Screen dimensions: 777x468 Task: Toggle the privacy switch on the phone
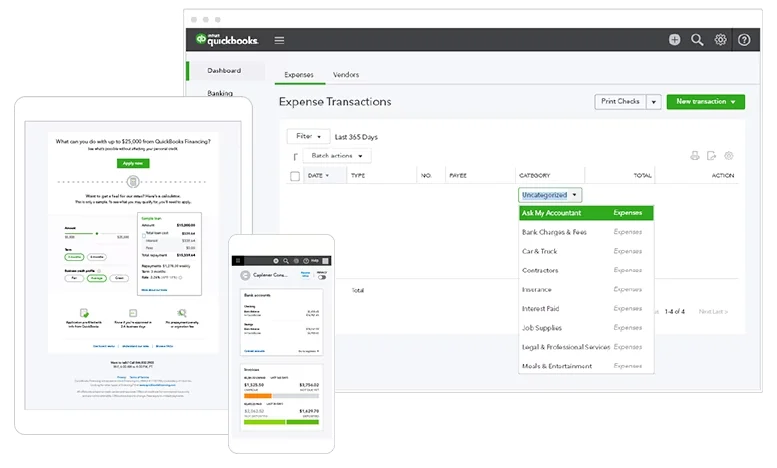click(322, 277)
